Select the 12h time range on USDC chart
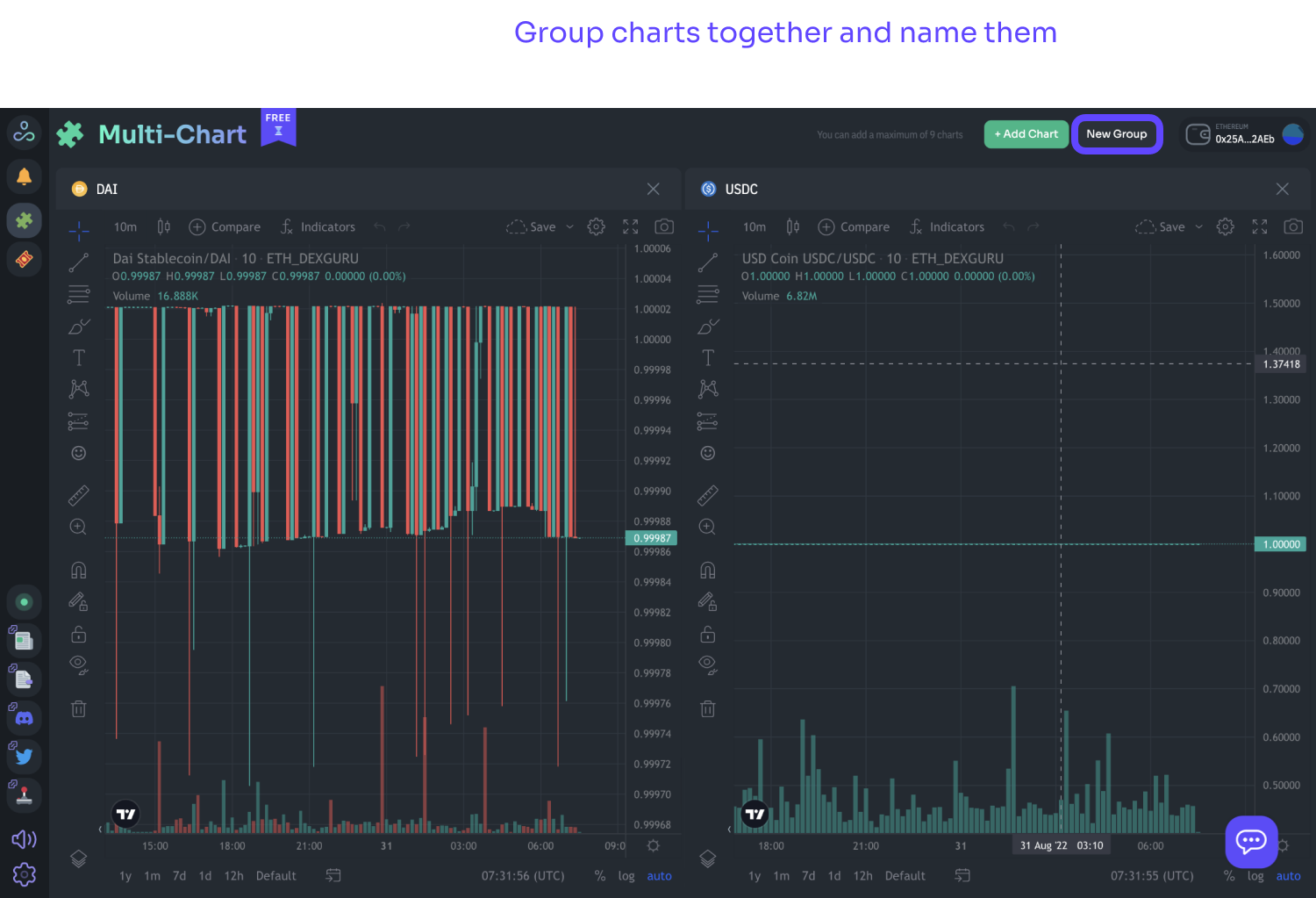Screen dimensions: 1316x898 pos(862,876)
